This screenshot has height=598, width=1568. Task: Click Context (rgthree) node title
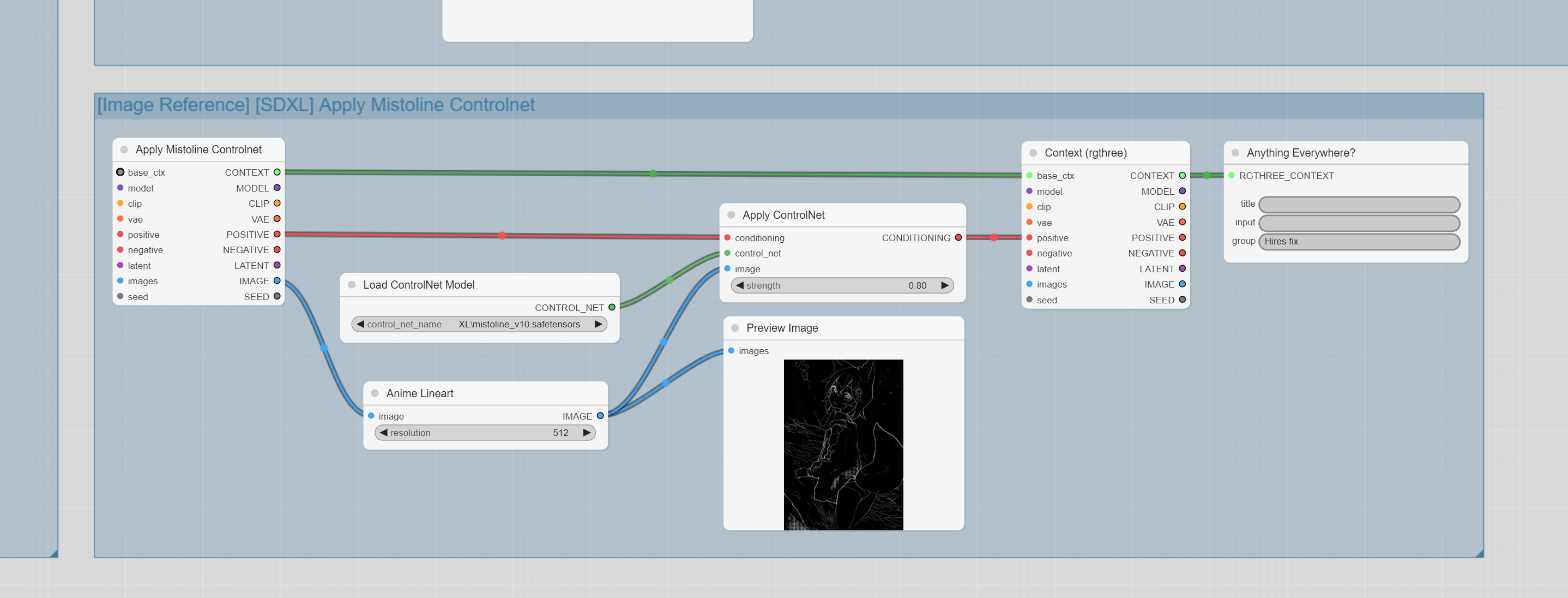[x=1085, y=153]
